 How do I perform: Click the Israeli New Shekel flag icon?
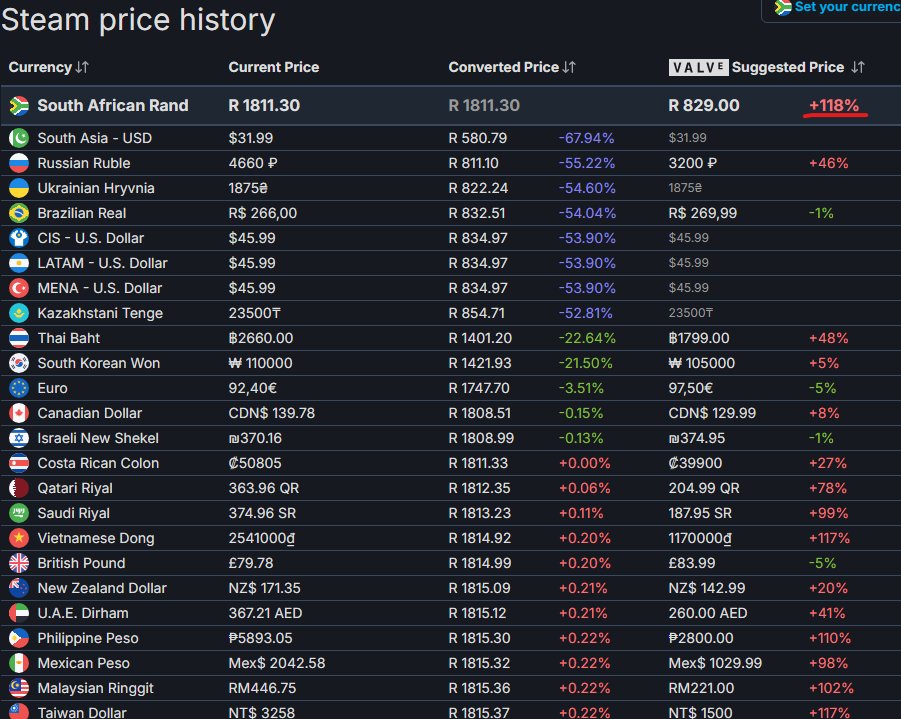[19, 439]
